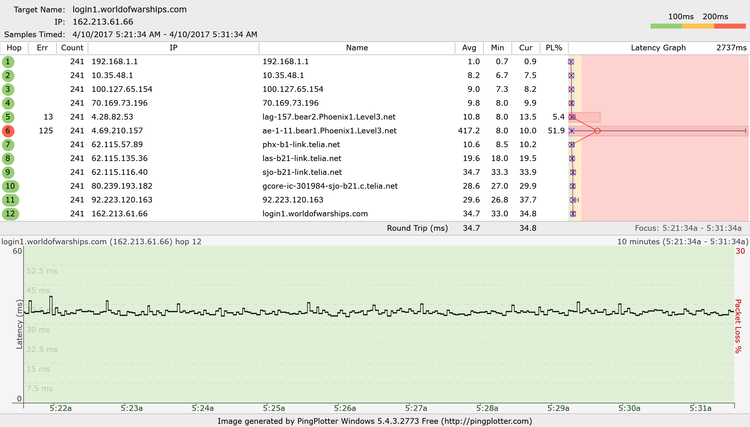Sort by the Min column header
This screenshot has width=750, height=427.
click(x=497, y=48)
